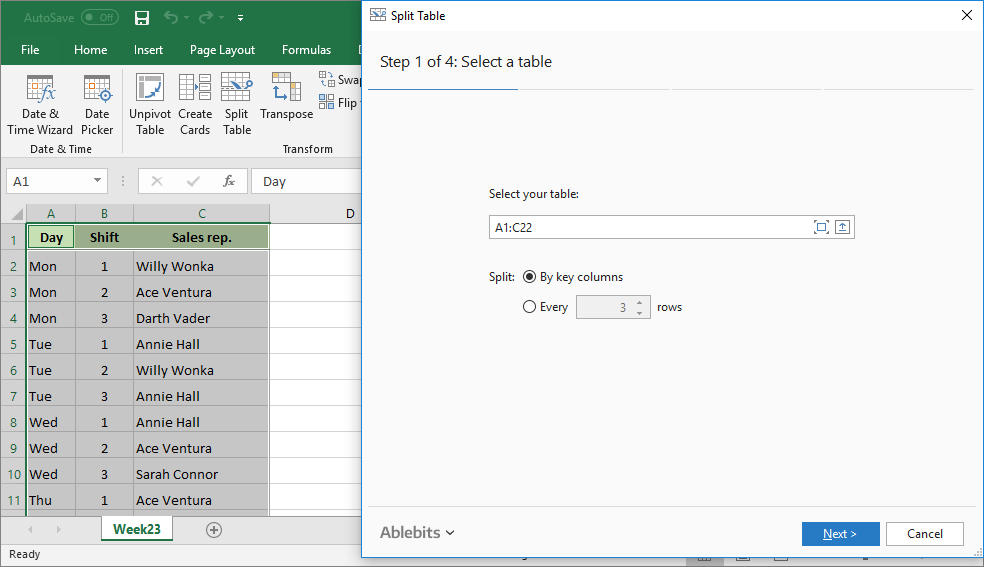Click the Swap ranges icon
984x567 pixels.
click(x=327, y=79)
